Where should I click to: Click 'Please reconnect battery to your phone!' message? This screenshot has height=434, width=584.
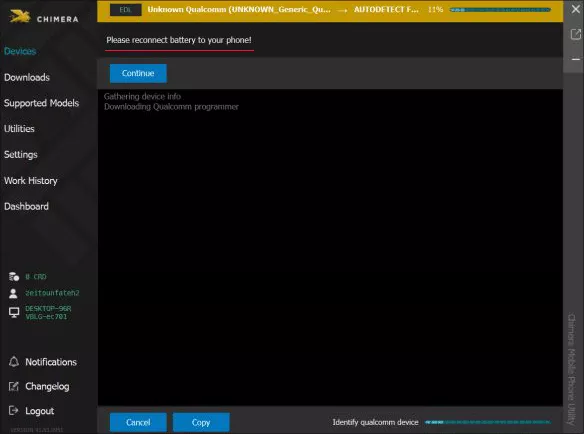179,40
